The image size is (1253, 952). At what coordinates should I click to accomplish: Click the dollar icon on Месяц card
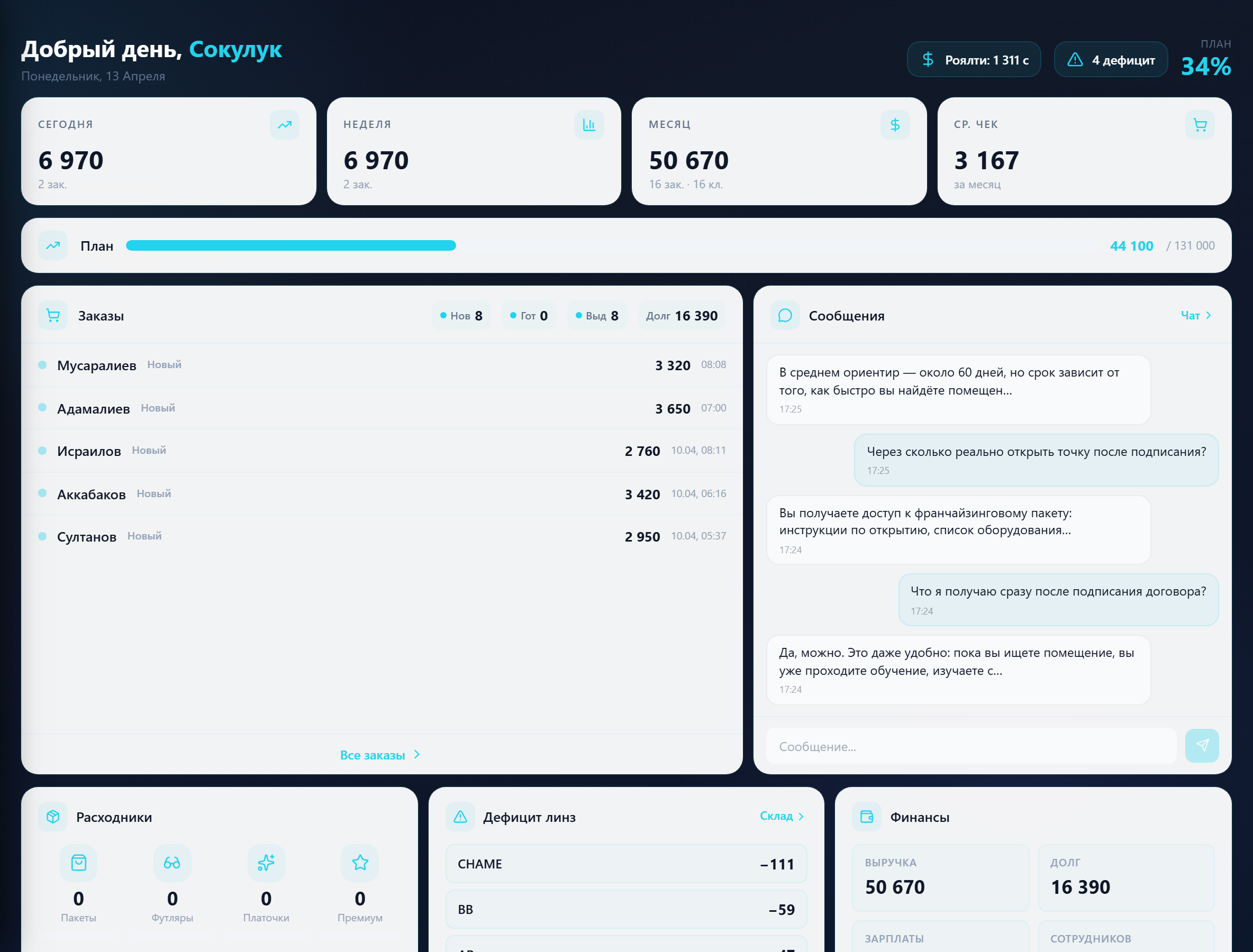pyautogui.click(x=895, y=125)
